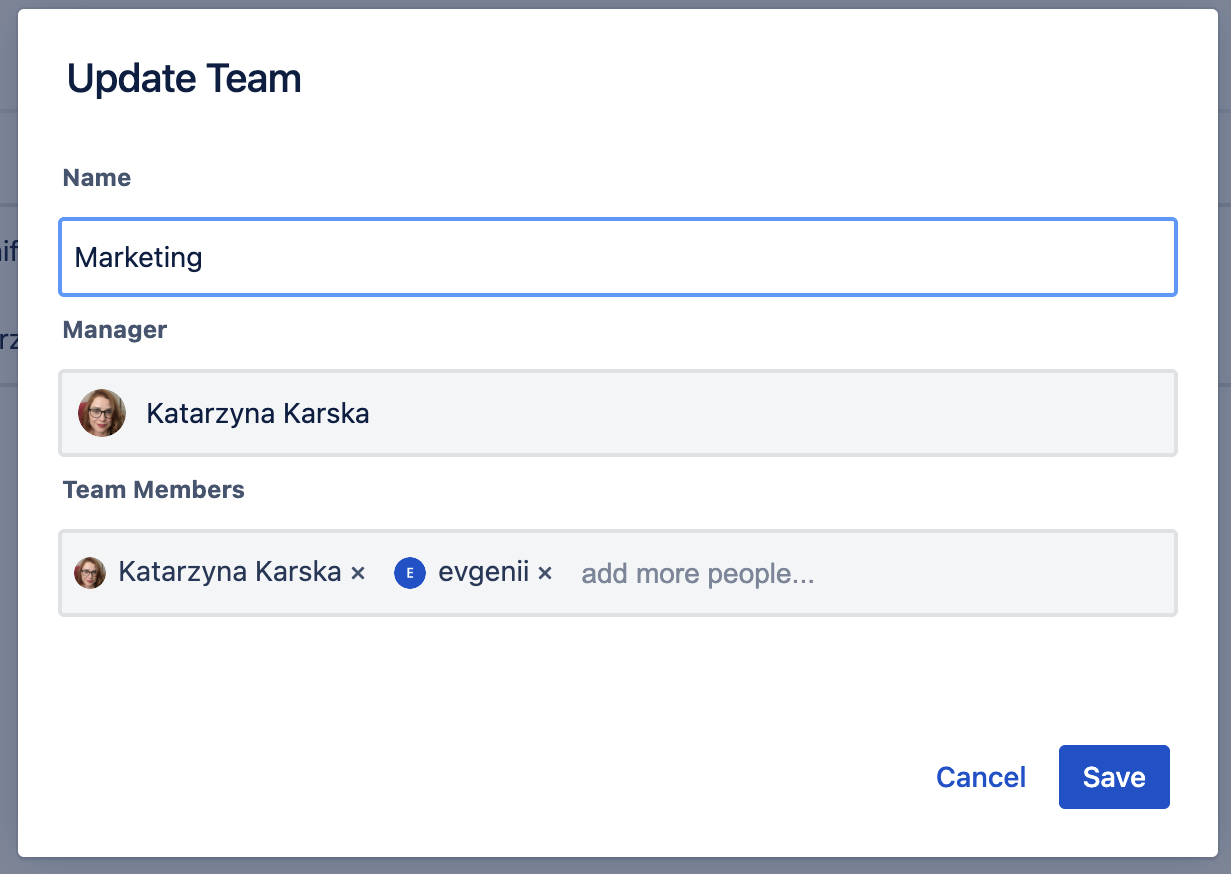
Task: Save the updated team details
Action: pos(1114,777)
